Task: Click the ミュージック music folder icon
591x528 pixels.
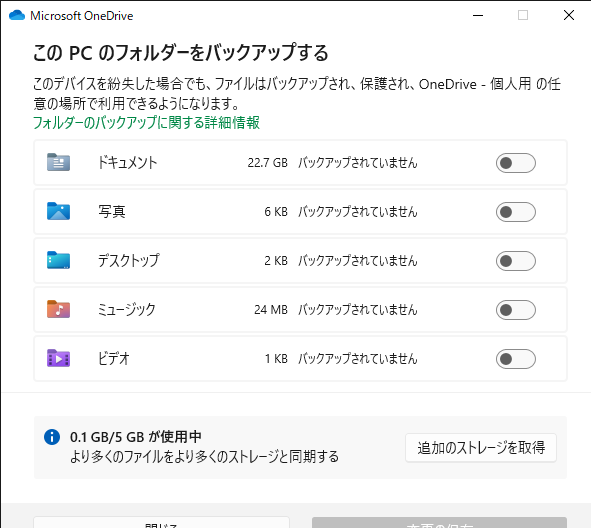Action: point(58,309)
